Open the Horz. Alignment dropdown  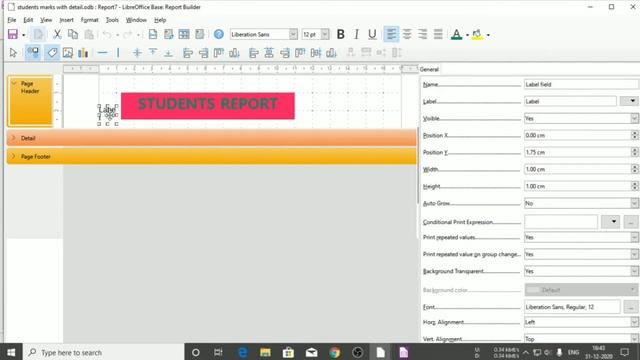(634, 322)
